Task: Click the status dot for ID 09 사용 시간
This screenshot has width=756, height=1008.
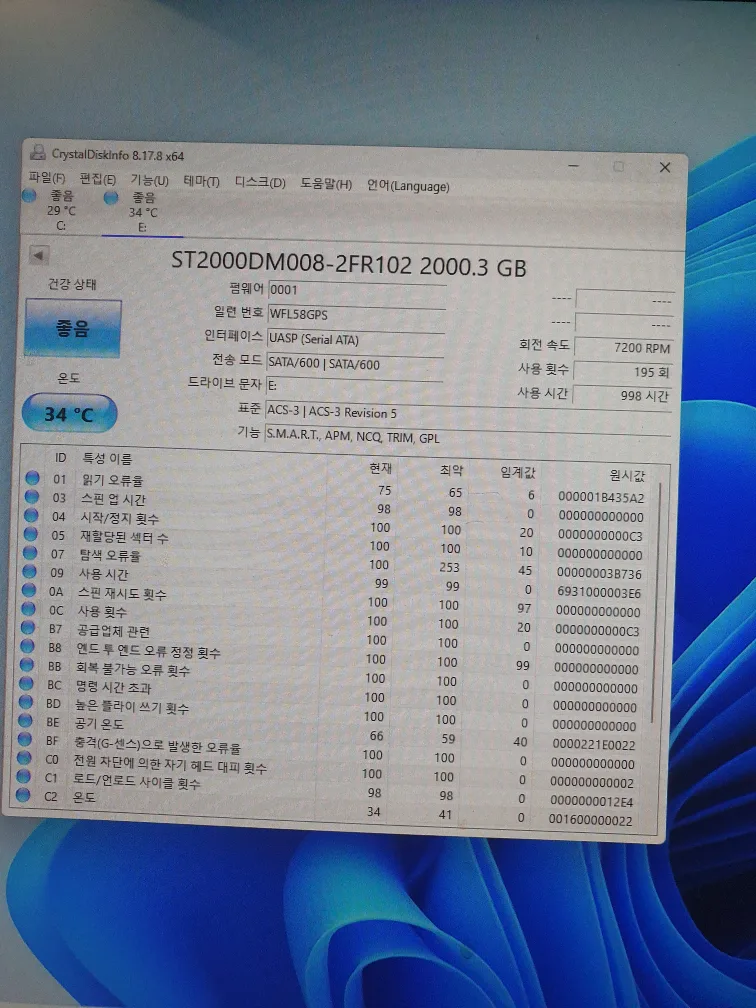Action: tap(29, 571)
